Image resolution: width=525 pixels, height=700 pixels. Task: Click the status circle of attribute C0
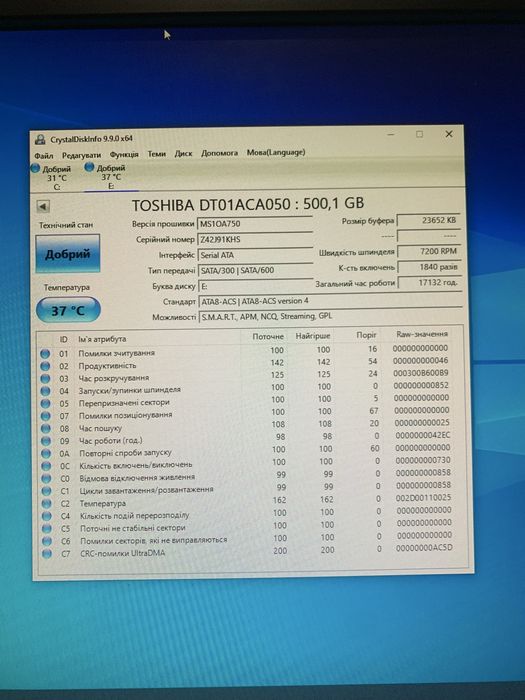(x=46, y=479)
